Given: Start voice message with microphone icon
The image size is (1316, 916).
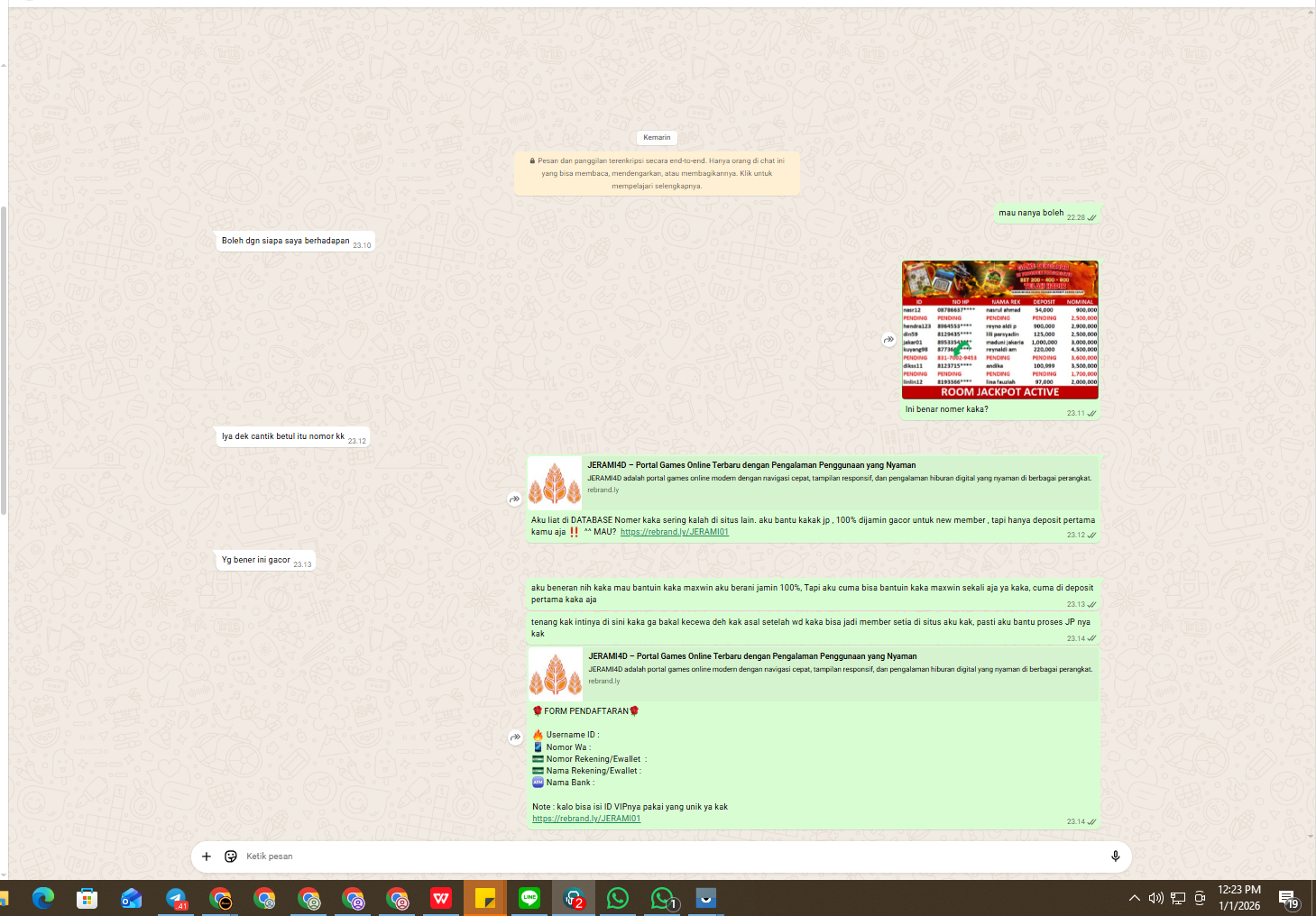Looking at the screenshot, I should 1115,856.
